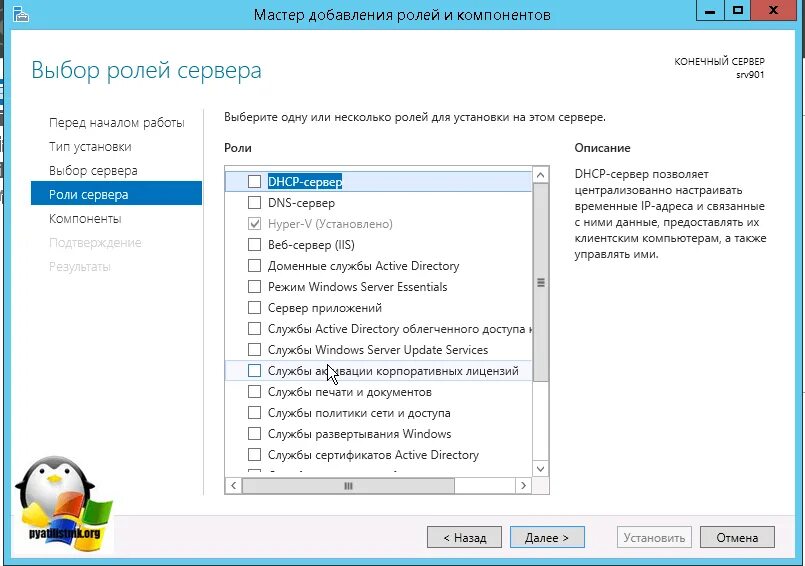This screenshot has height=566, width=805.
Task: Click the < Назад button
Action: point(464,537)
